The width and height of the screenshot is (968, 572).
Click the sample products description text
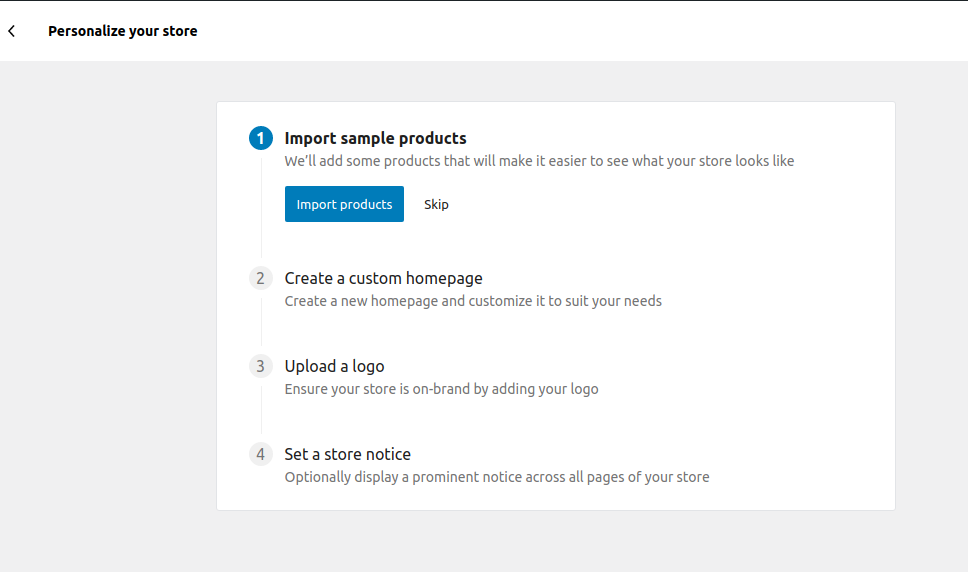point(539,161)
